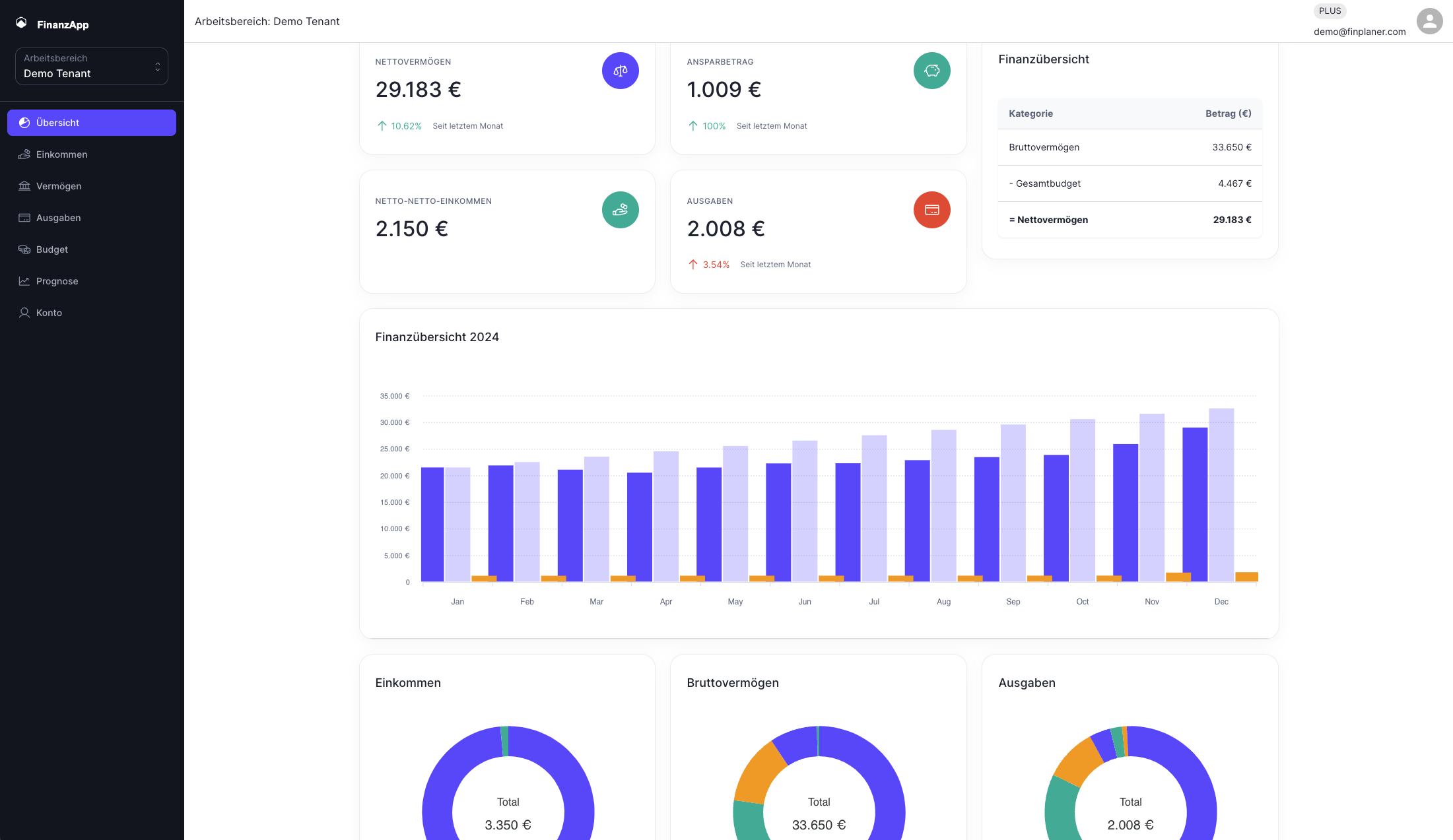Click the Einkommen hand-coins sidebar icon
1453x840 pixels.
point(24,154)
